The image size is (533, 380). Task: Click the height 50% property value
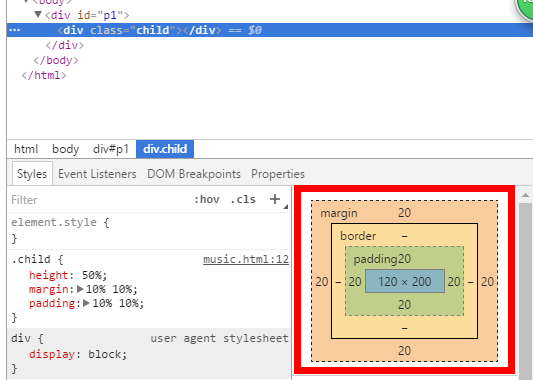[94, 275]
